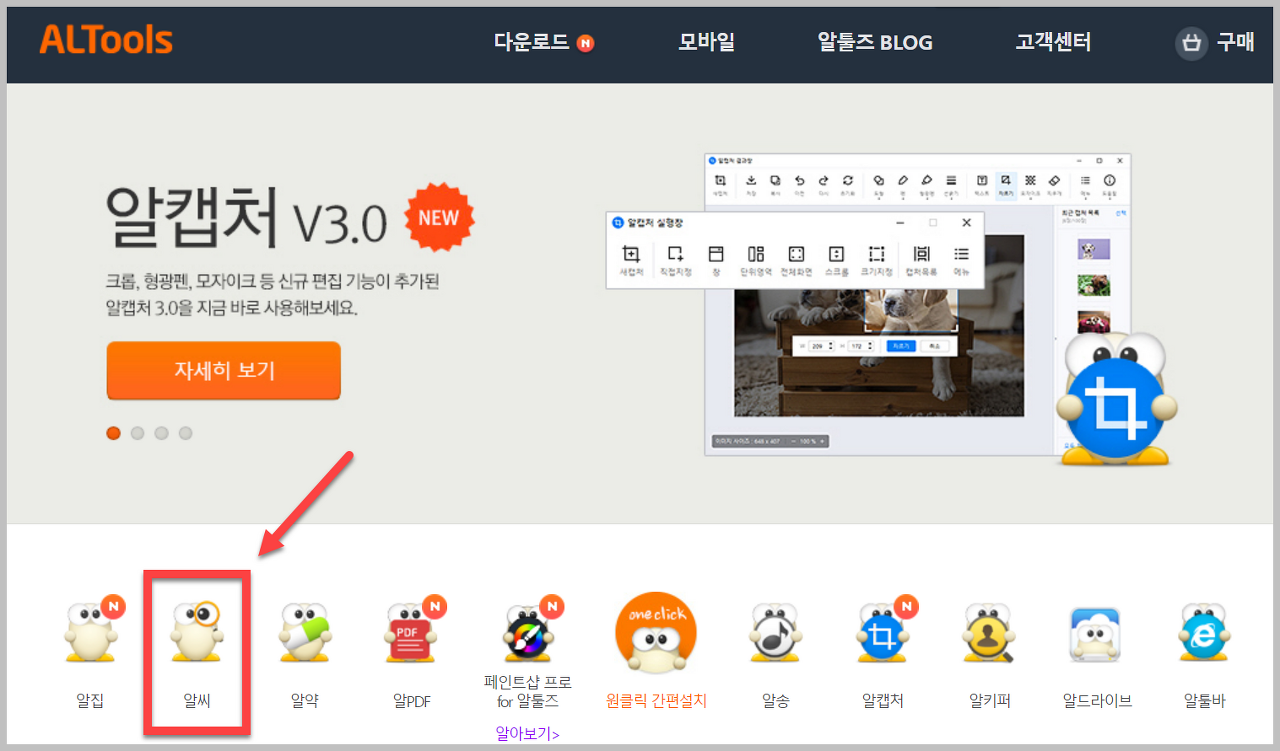Image resolution: width=1280 pixels, height=751 pixels.
Task: Click the 알송 text label
Action: pos(775,701)
